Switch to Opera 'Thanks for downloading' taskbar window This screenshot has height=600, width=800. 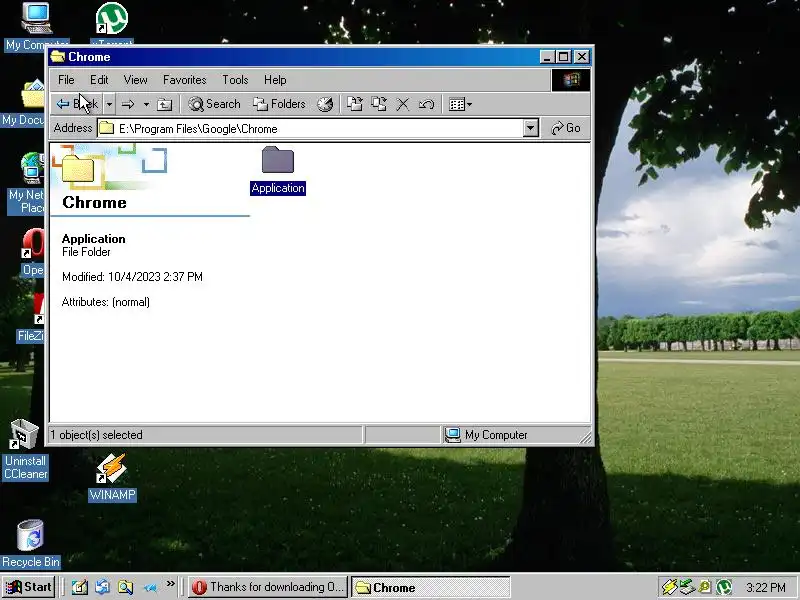point(268,587)
